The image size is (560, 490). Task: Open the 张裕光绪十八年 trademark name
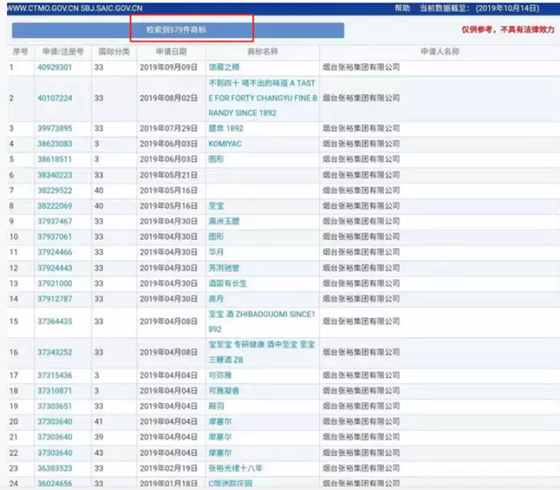(236, 468)
